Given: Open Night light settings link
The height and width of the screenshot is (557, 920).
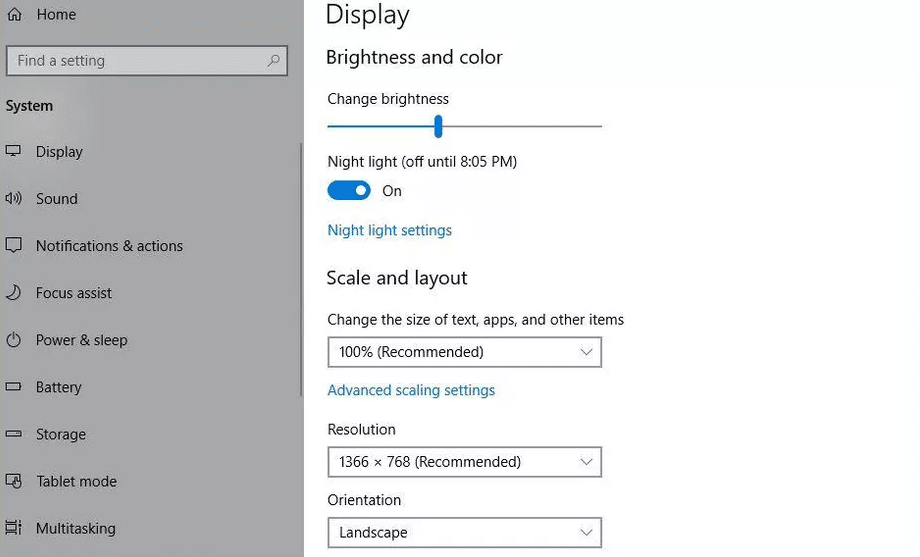Looking at the screenshot, I should 390,230.
